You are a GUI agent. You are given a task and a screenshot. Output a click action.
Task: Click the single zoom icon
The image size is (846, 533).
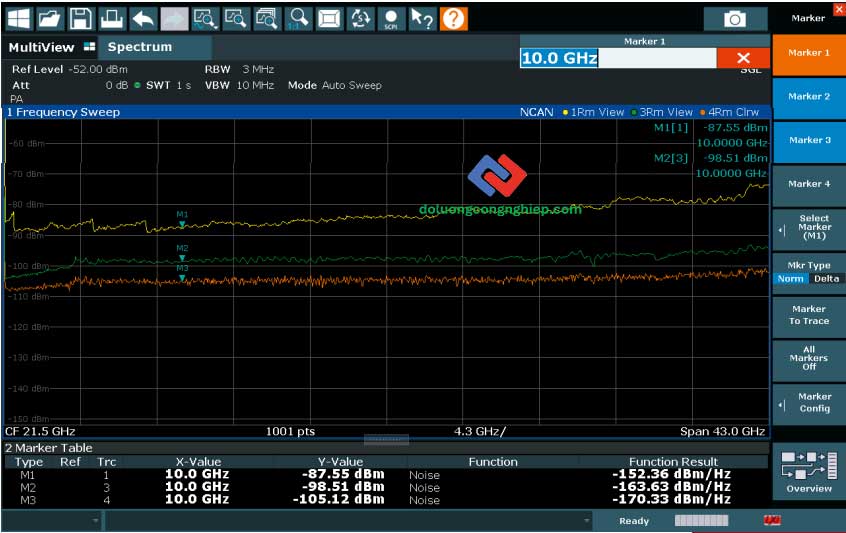tap(236, 19)
